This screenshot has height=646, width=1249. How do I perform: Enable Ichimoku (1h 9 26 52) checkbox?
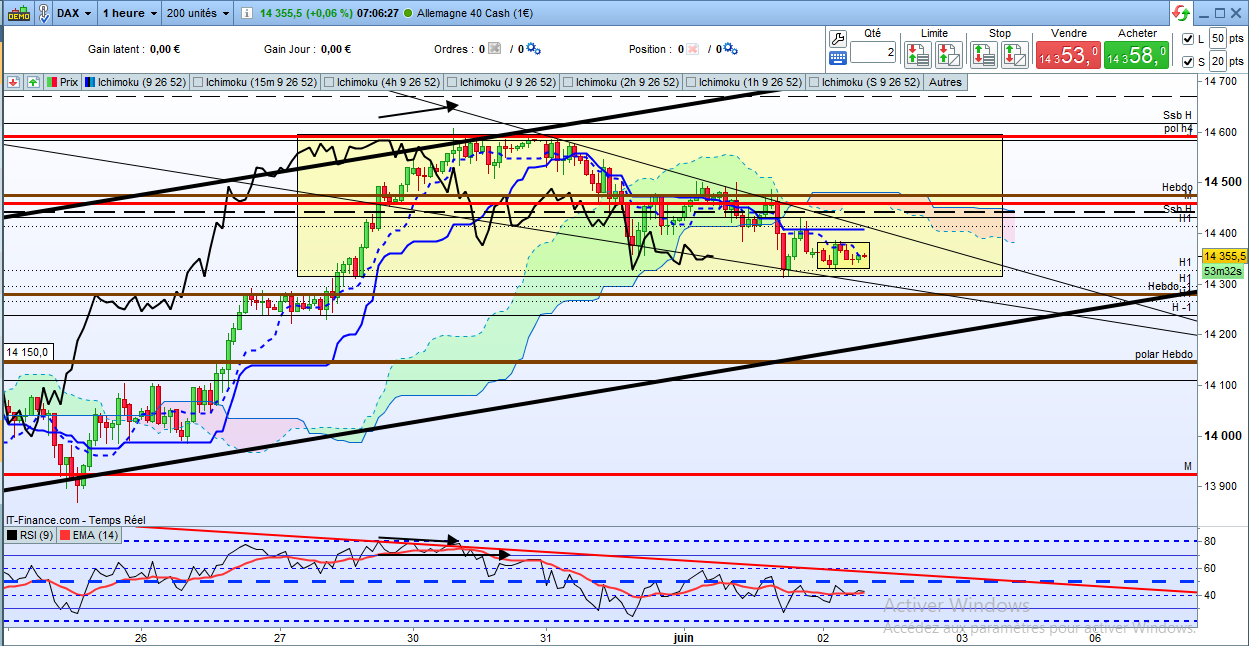[691, 82]
